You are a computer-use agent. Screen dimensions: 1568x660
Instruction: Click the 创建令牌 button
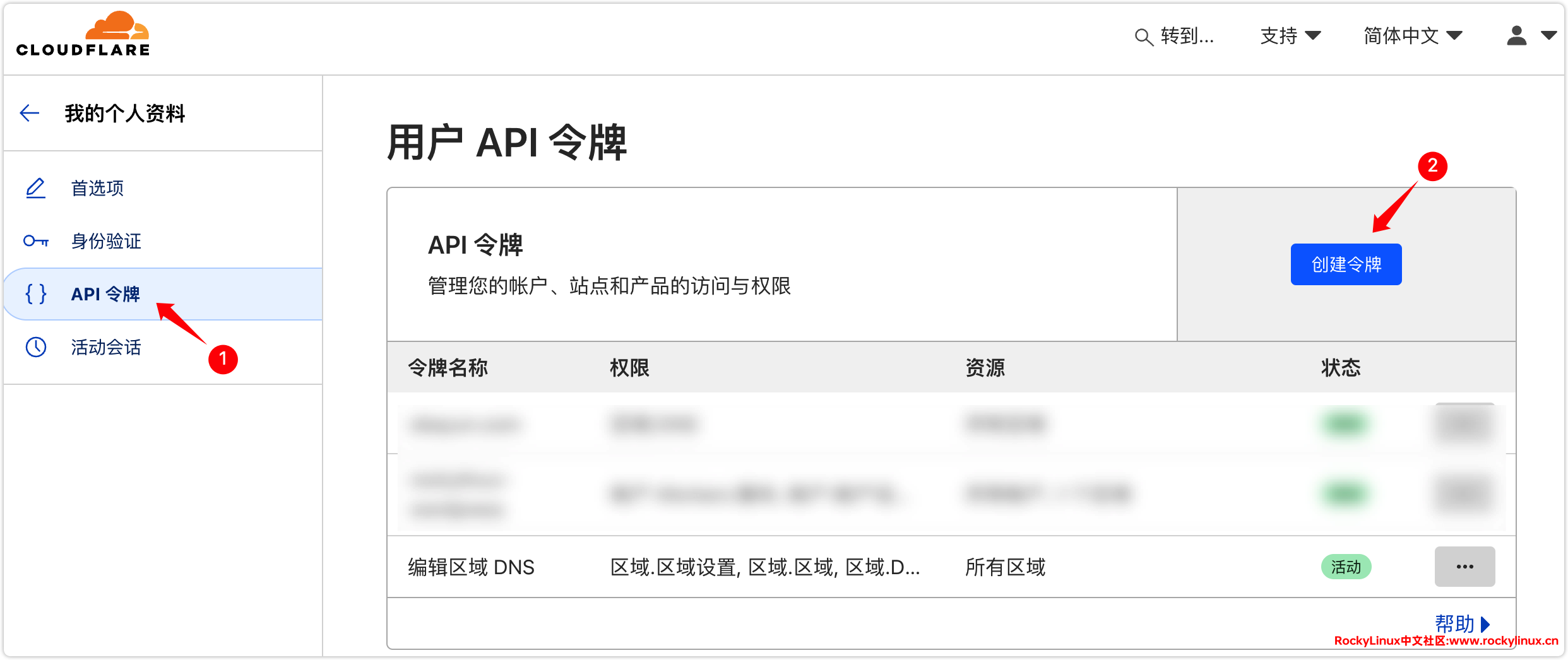(x=1346, y=264)
